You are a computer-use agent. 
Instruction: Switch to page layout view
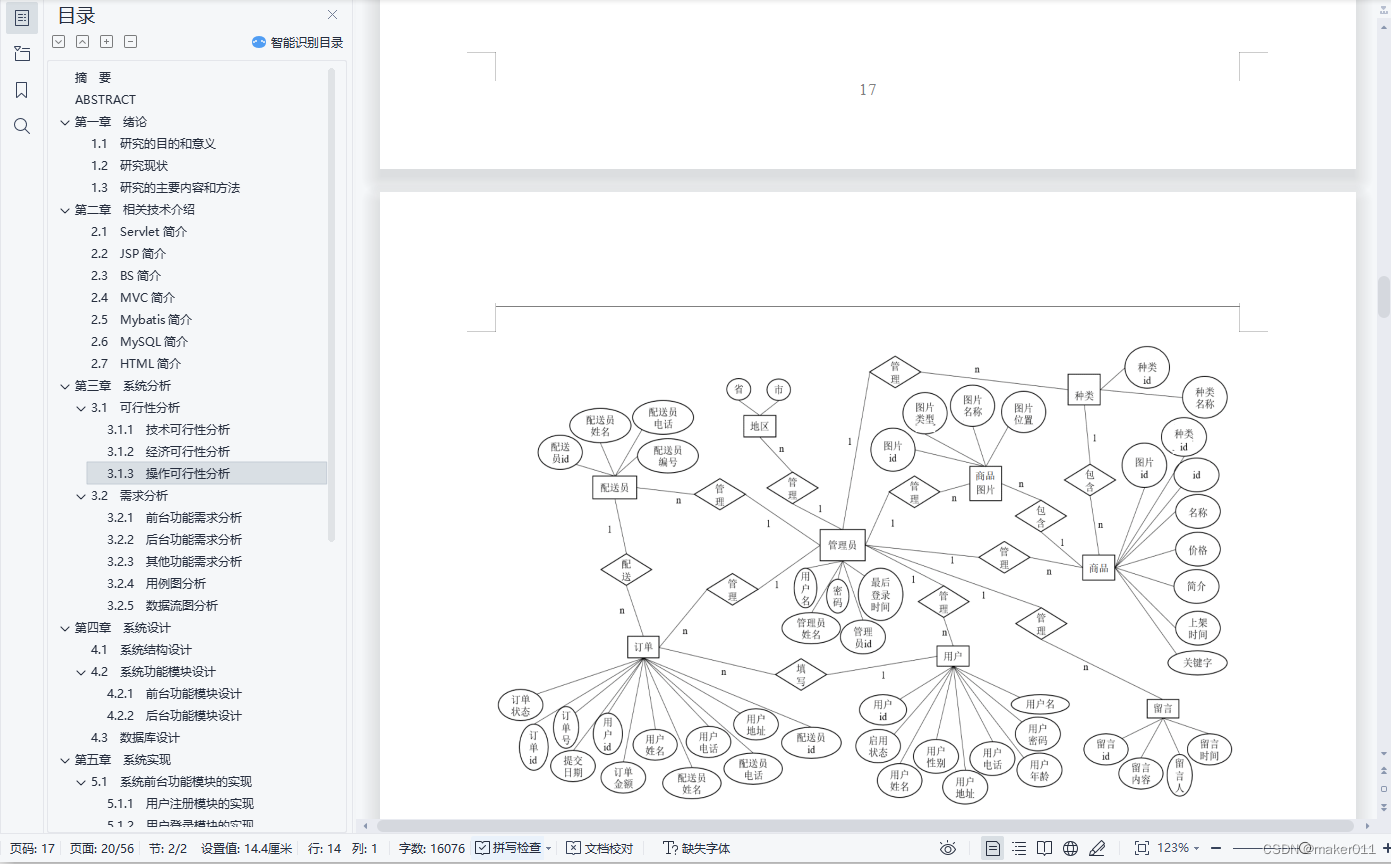tap(993, 848)
